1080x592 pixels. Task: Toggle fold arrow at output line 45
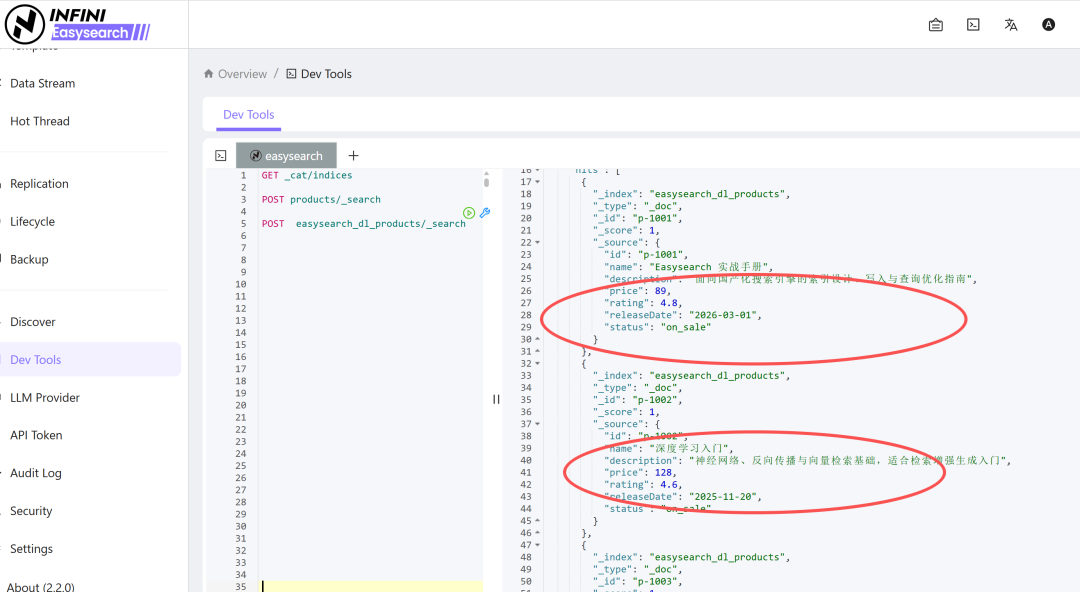click(x=537, y=521)
